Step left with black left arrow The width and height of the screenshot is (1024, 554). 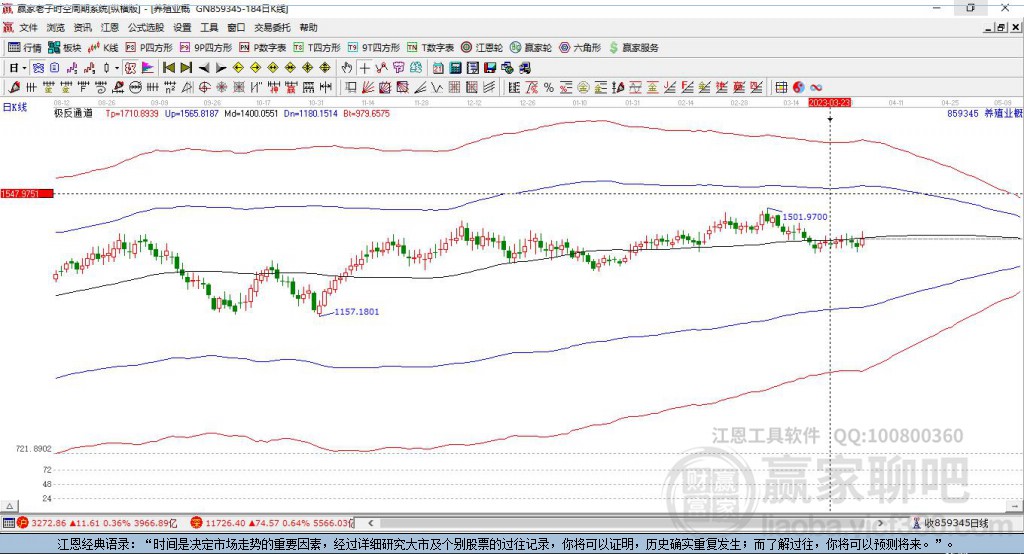click(x=204, y=68)
